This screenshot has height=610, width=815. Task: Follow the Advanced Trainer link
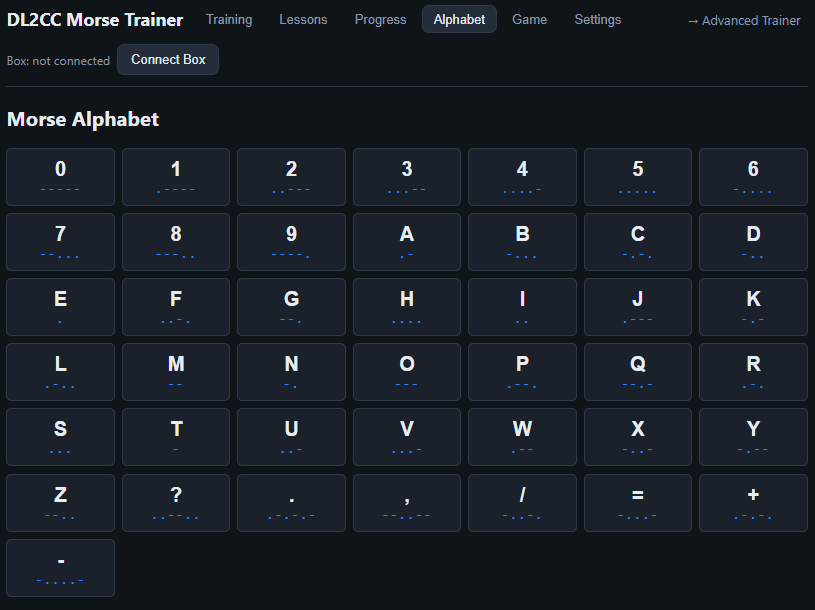[x=744, y=21]
